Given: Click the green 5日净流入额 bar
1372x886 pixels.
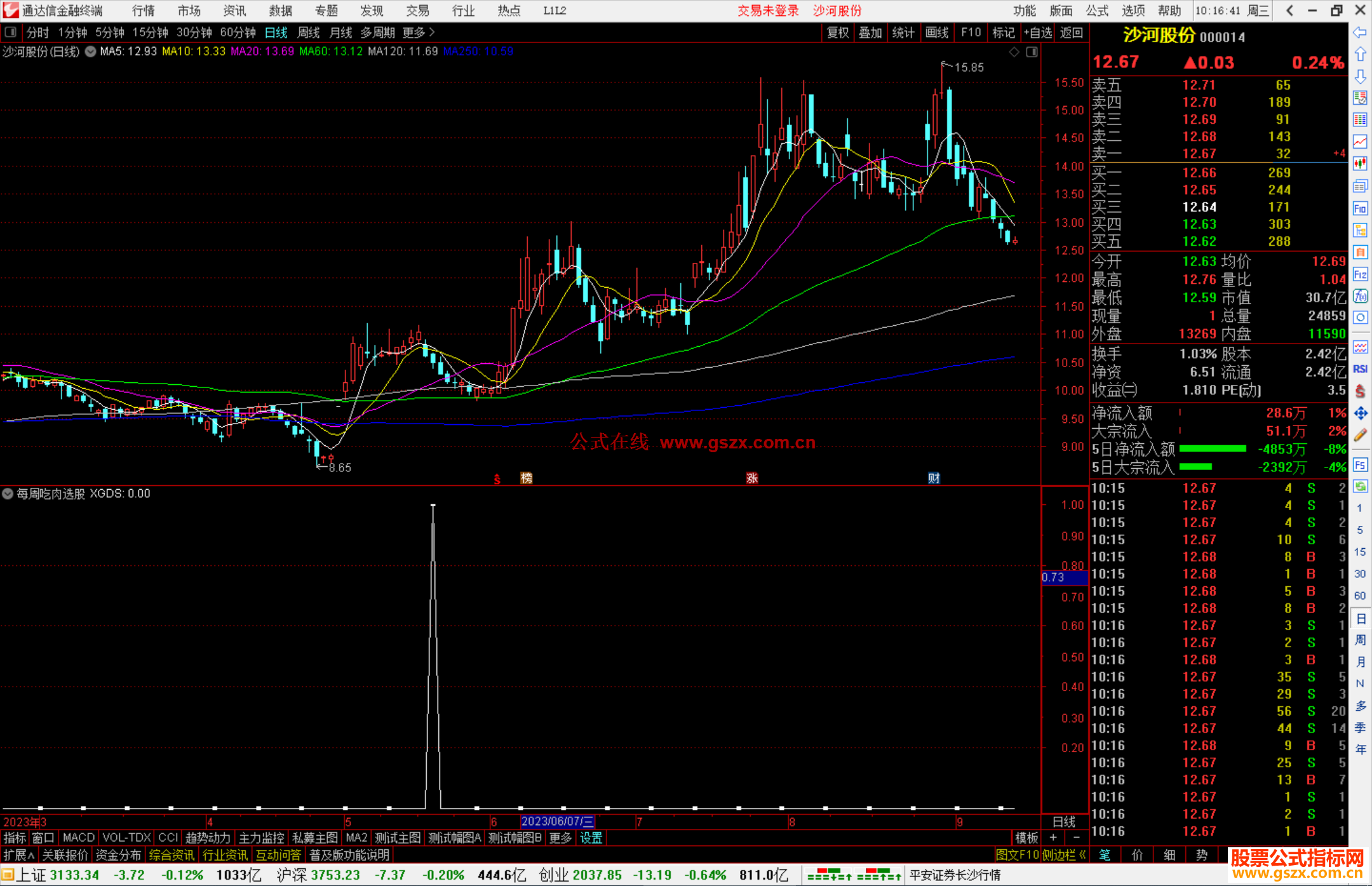Looking at the screenshot, I should pyautogui.click(x=1212, y=449).
